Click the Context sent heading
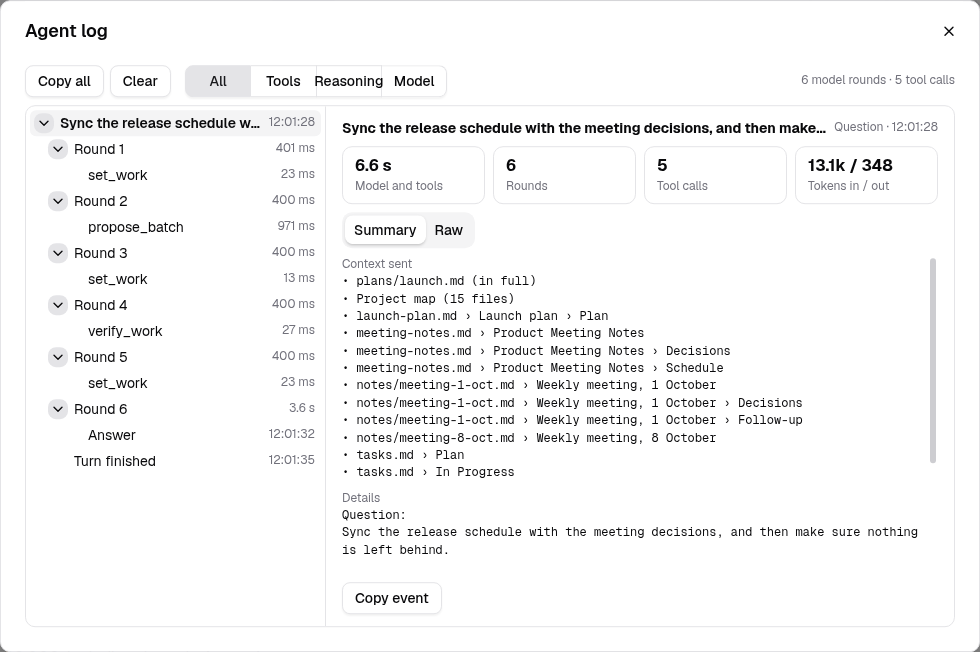The width and height of the screenshot is (980, 652). coord(377,264)
